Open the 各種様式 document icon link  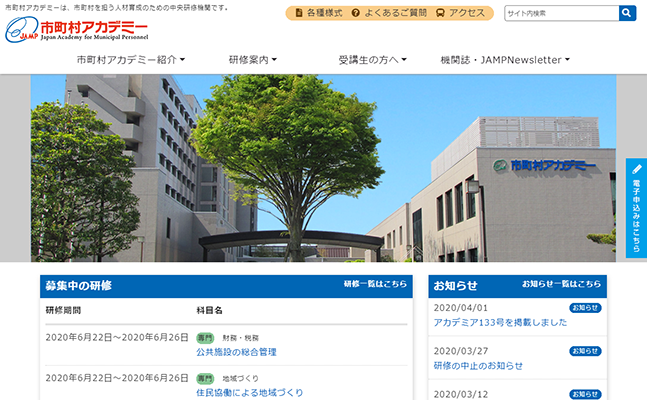(x=299, y=13)
